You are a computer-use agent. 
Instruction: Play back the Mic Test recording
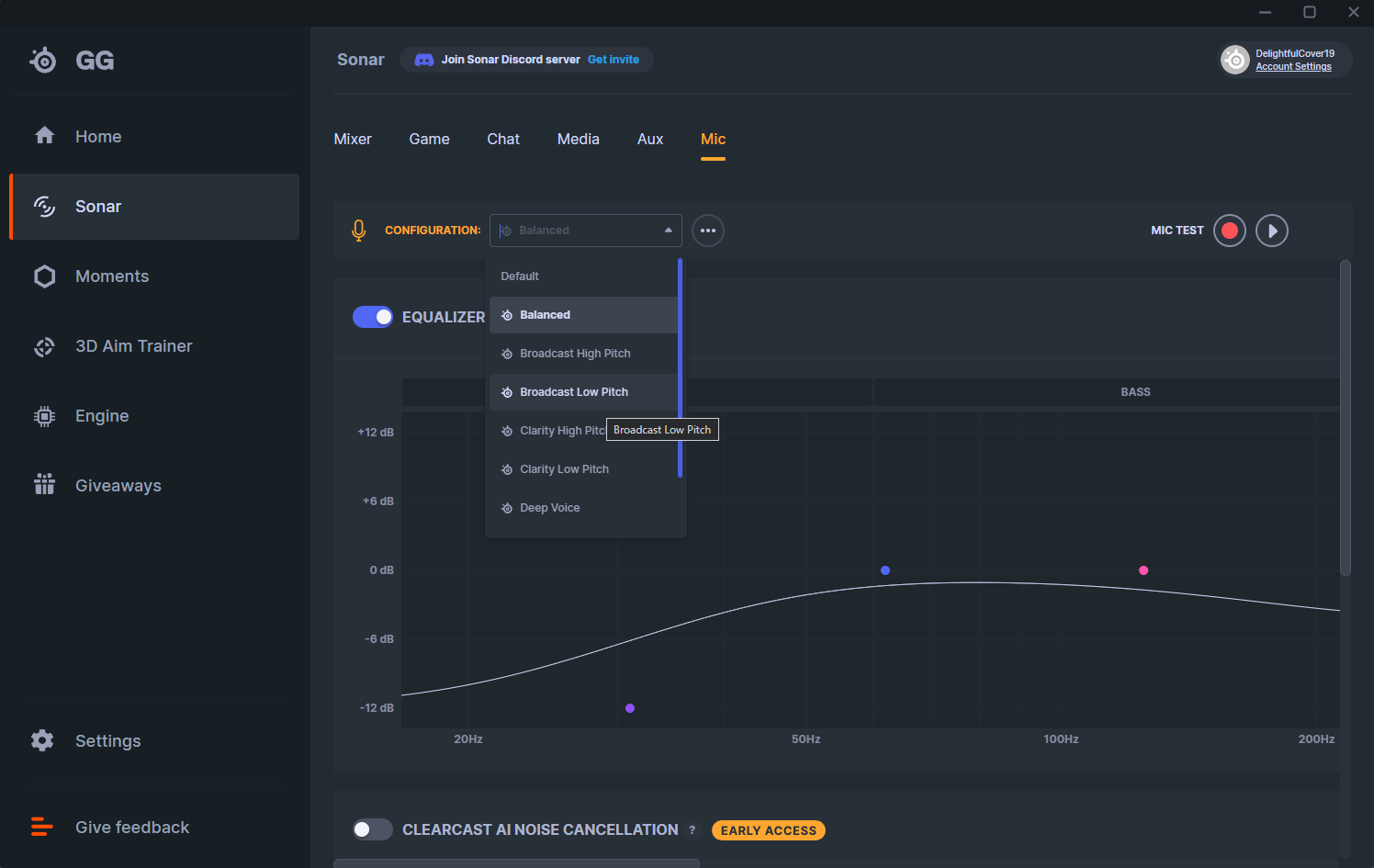pos(1272,231)
